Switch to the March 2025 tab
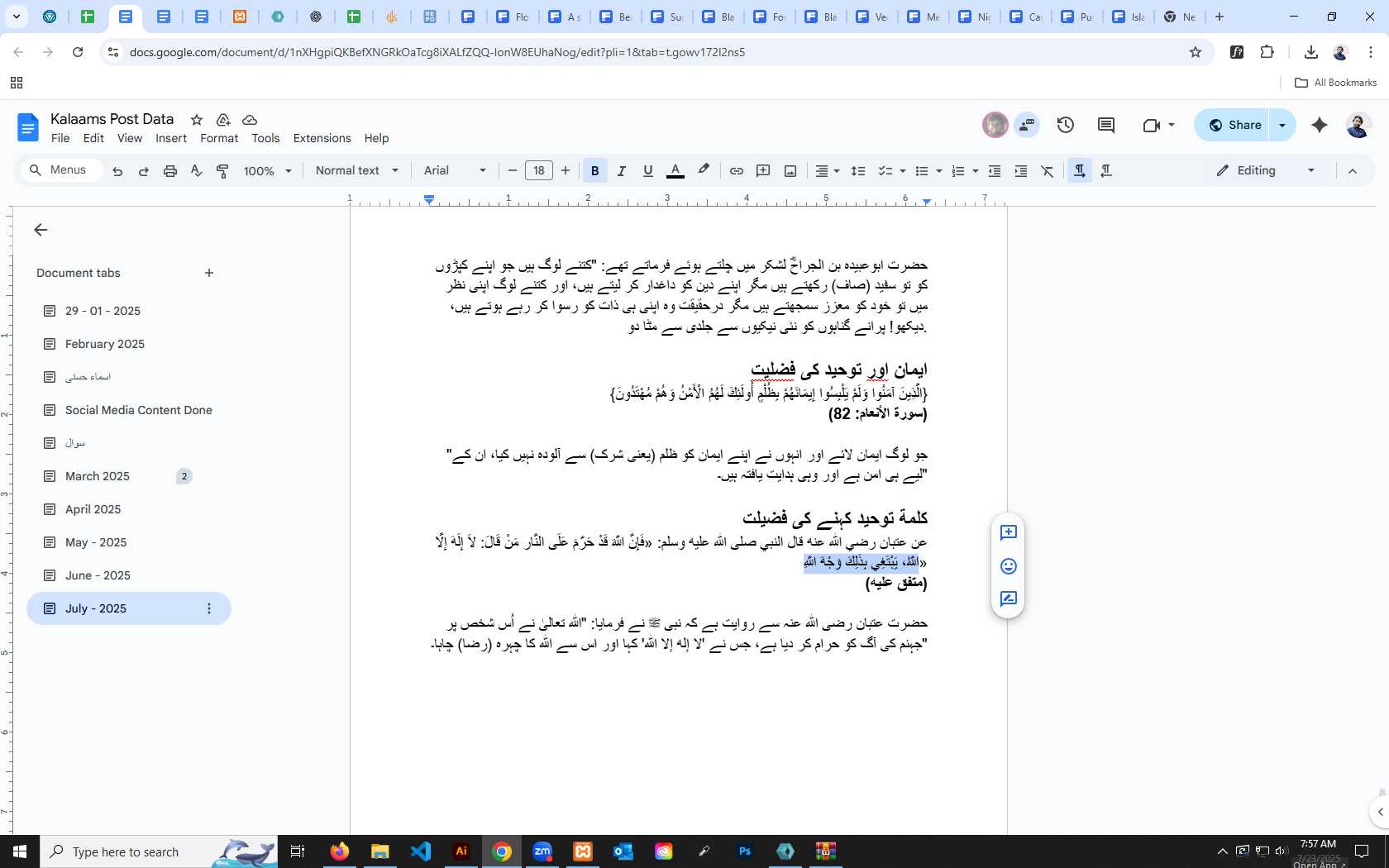 (x=98, y=476)
